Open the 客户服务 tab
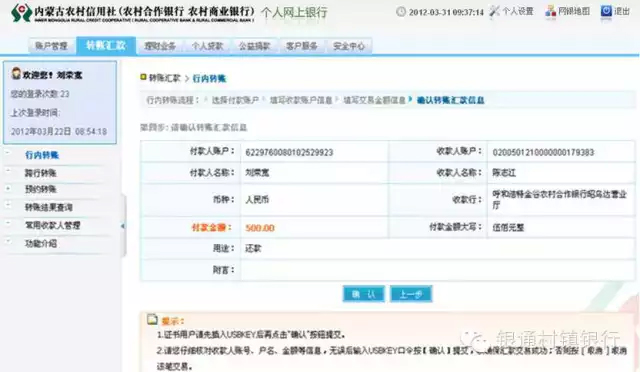Image resolution: width=640 pixels, height=372 pixels. (x=302, y=46)
